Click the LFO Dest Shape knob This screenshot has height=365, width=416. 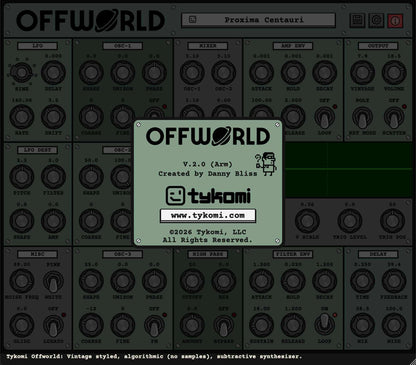click(22, 221)
